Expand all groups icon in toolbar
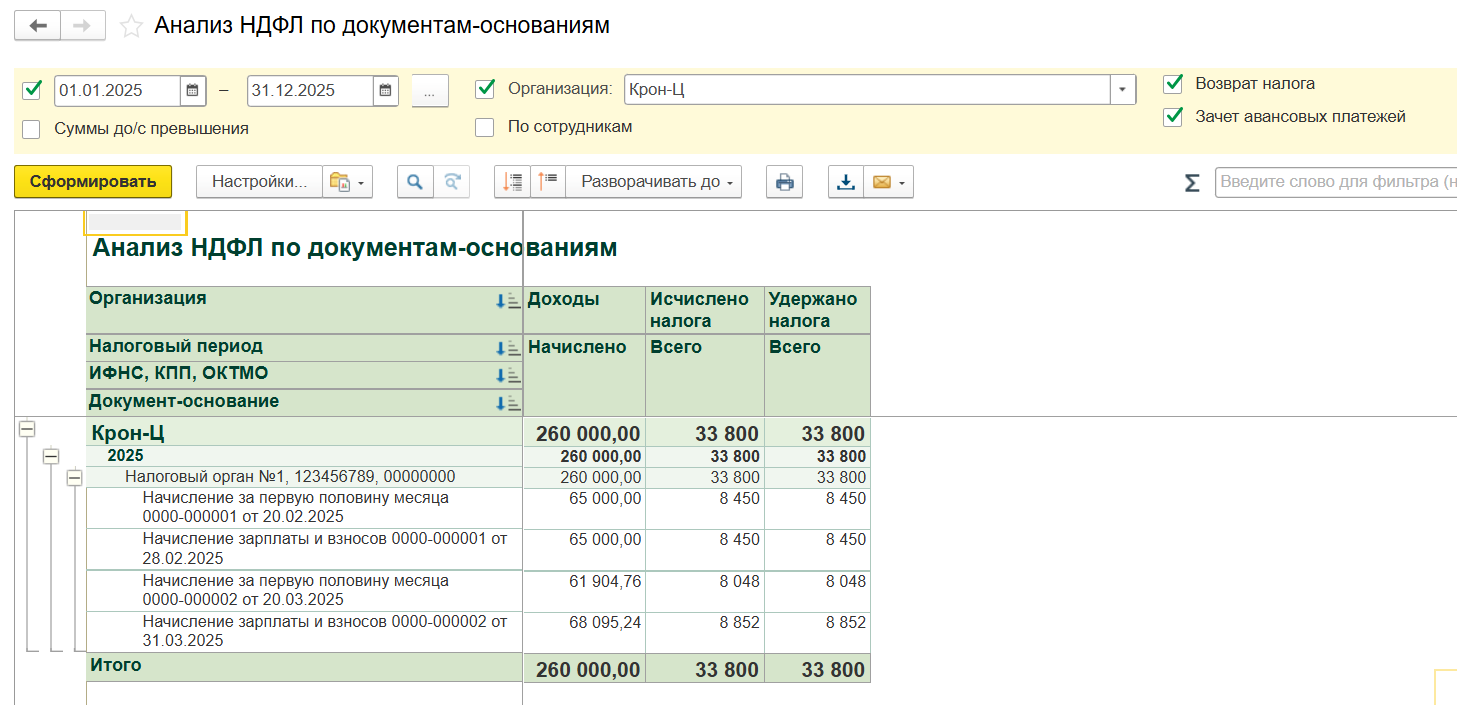The image size is (1457, 705). [548, 182]
